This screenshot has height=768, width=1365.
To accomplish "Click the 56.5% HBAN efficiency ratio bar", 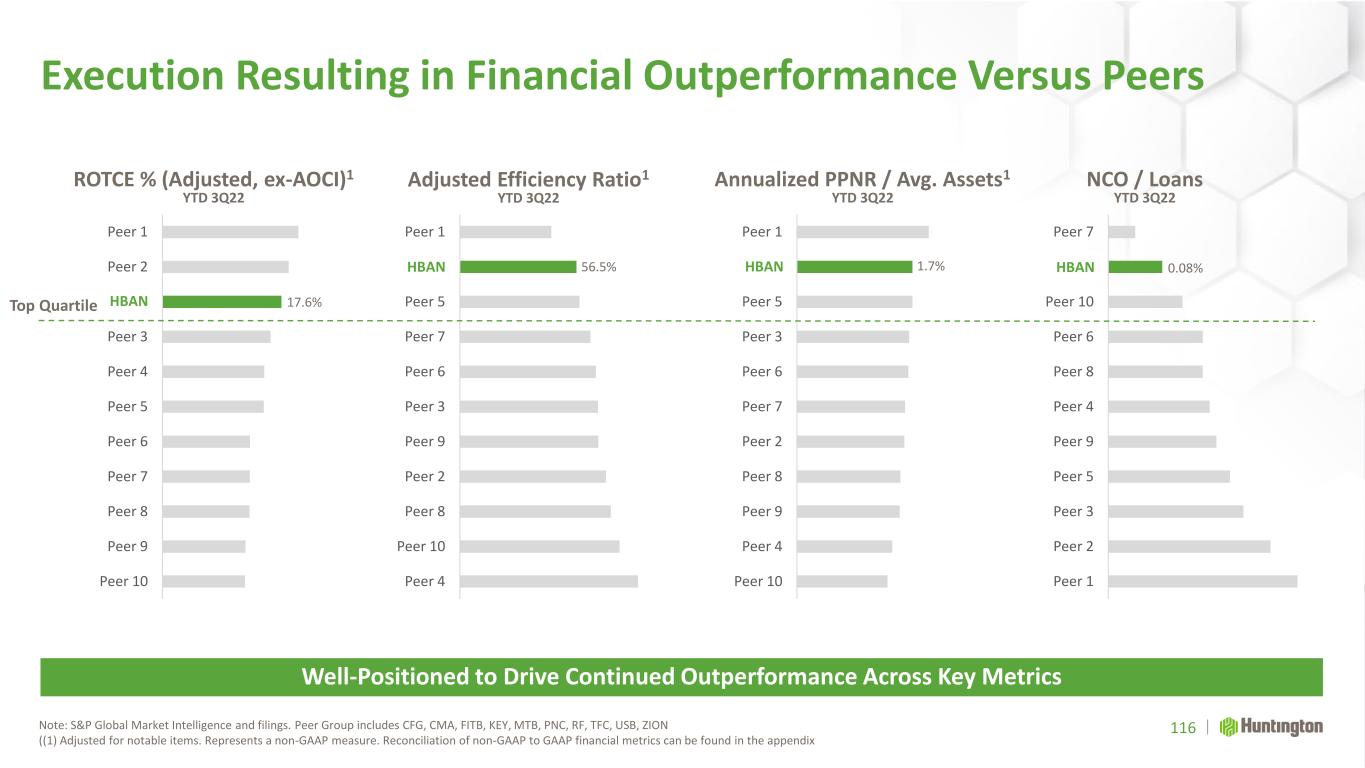I will (x=518, y=267).
